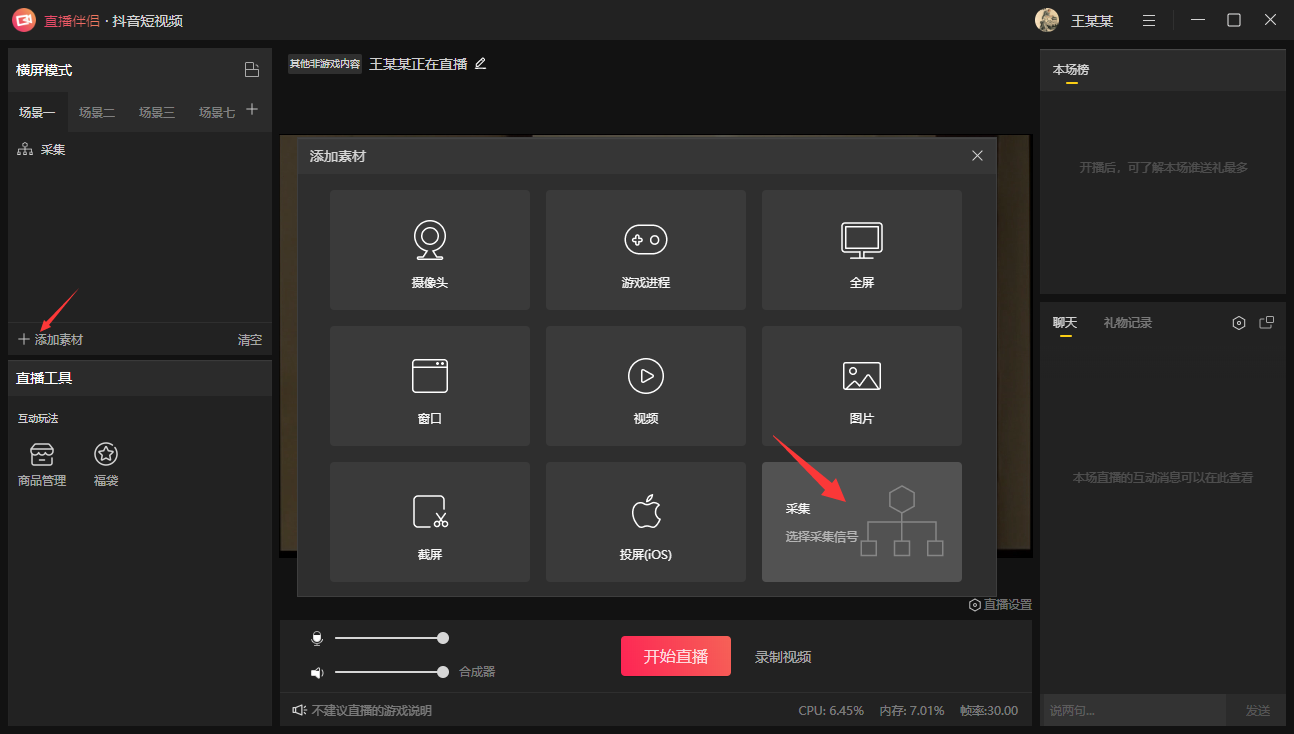Pick the 全屏 full screen source
Viewport: 1294px width, 734px height.
click(x=862, y=250)
